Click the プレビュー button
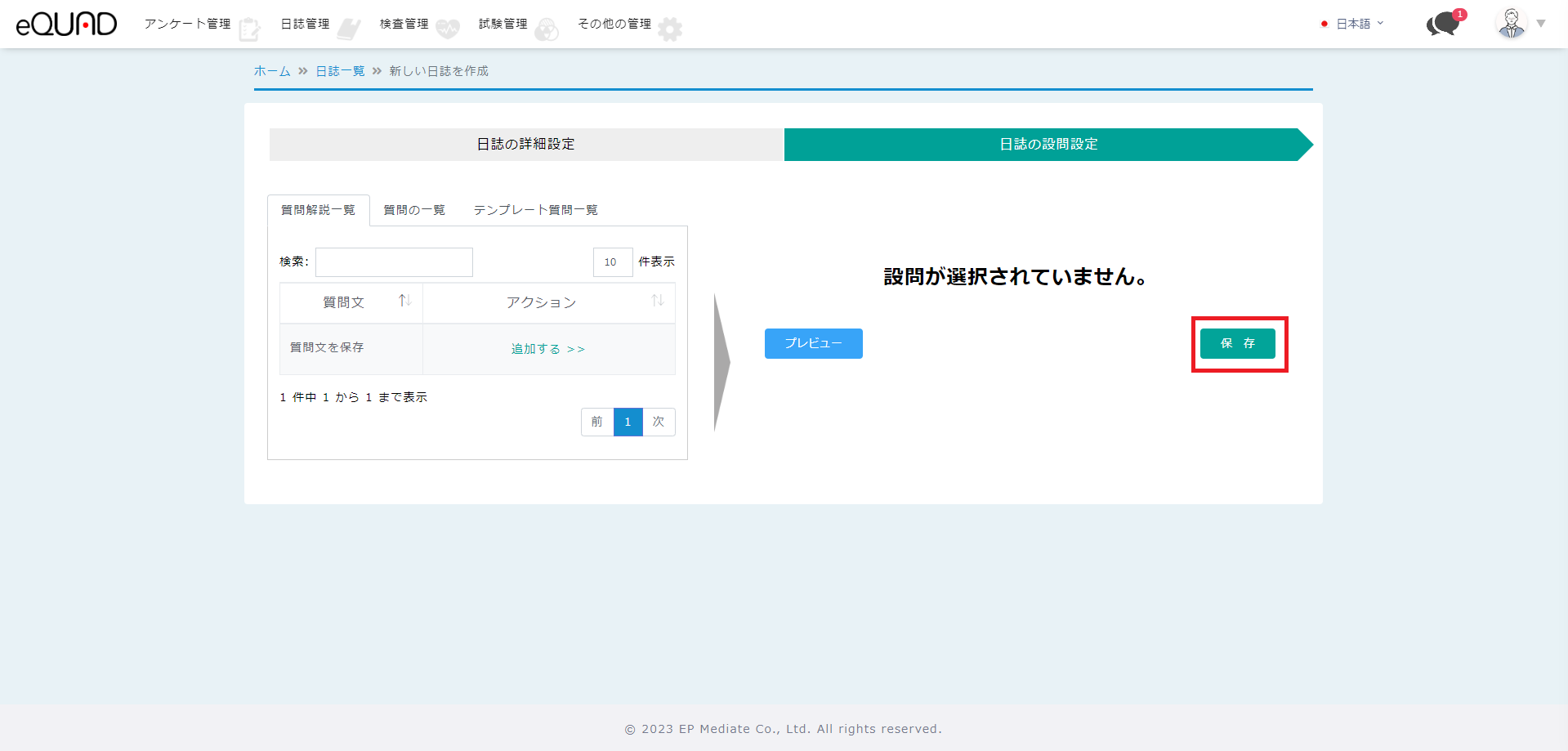 point(813,343)
